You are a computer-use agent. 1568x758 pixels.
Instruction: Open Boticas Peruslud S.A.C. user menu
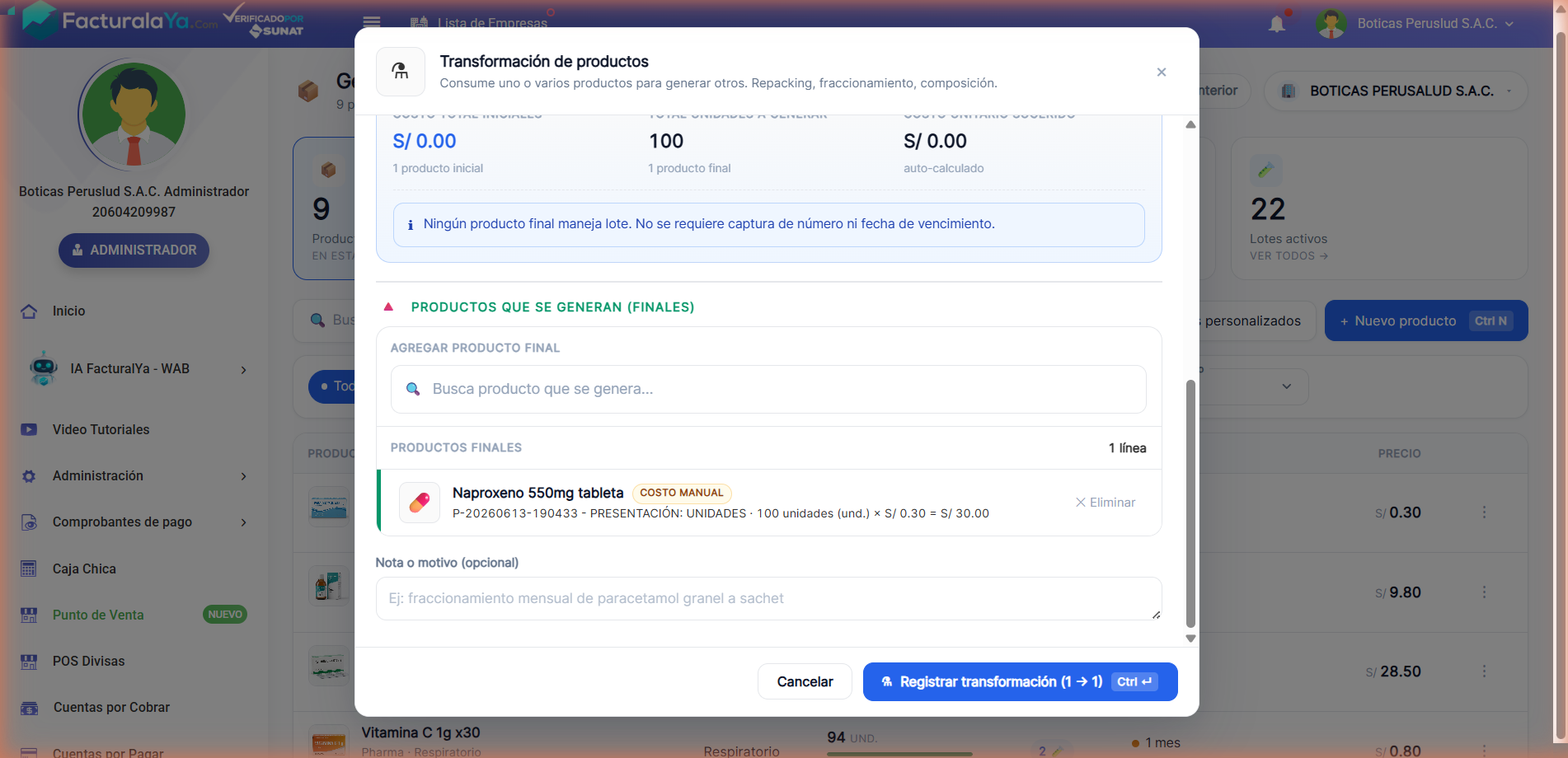pyautogui.click(x=1434, y=23)
